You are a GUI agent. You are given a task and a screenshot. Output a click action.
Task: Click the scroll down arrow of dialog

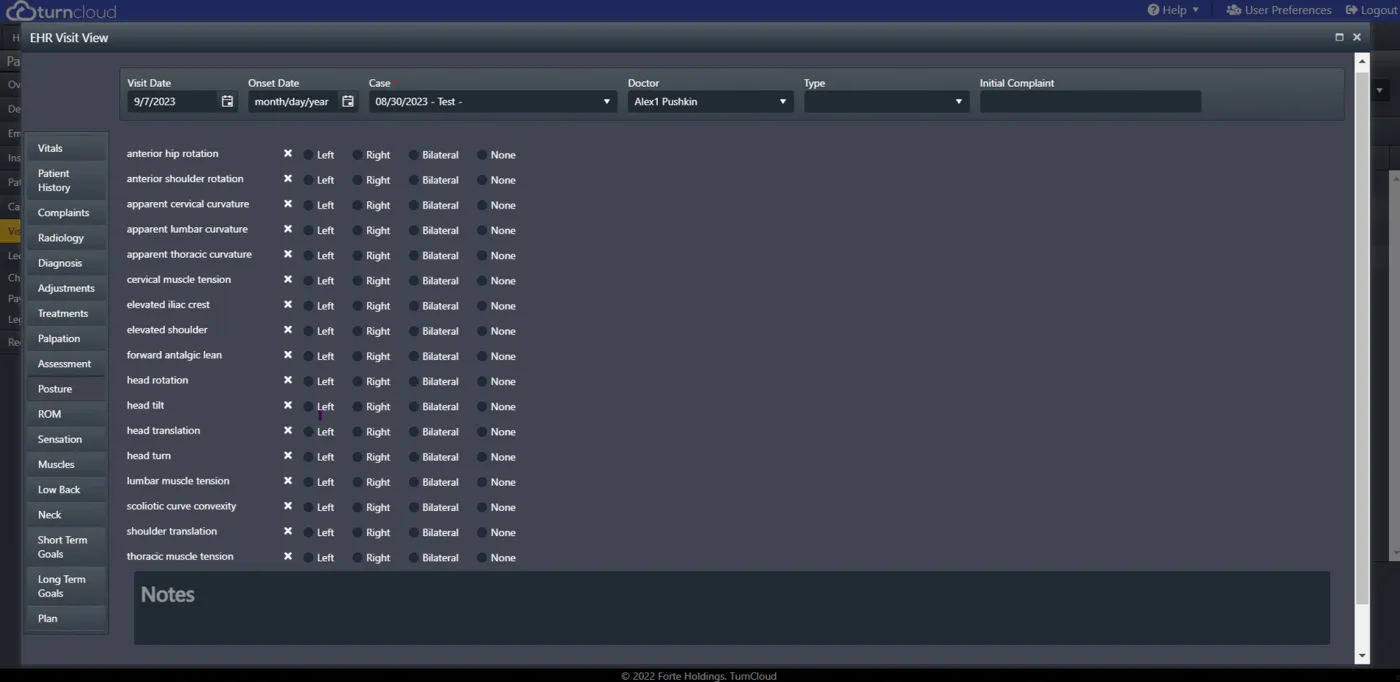pyautogui.click(x=1361, y=656)
